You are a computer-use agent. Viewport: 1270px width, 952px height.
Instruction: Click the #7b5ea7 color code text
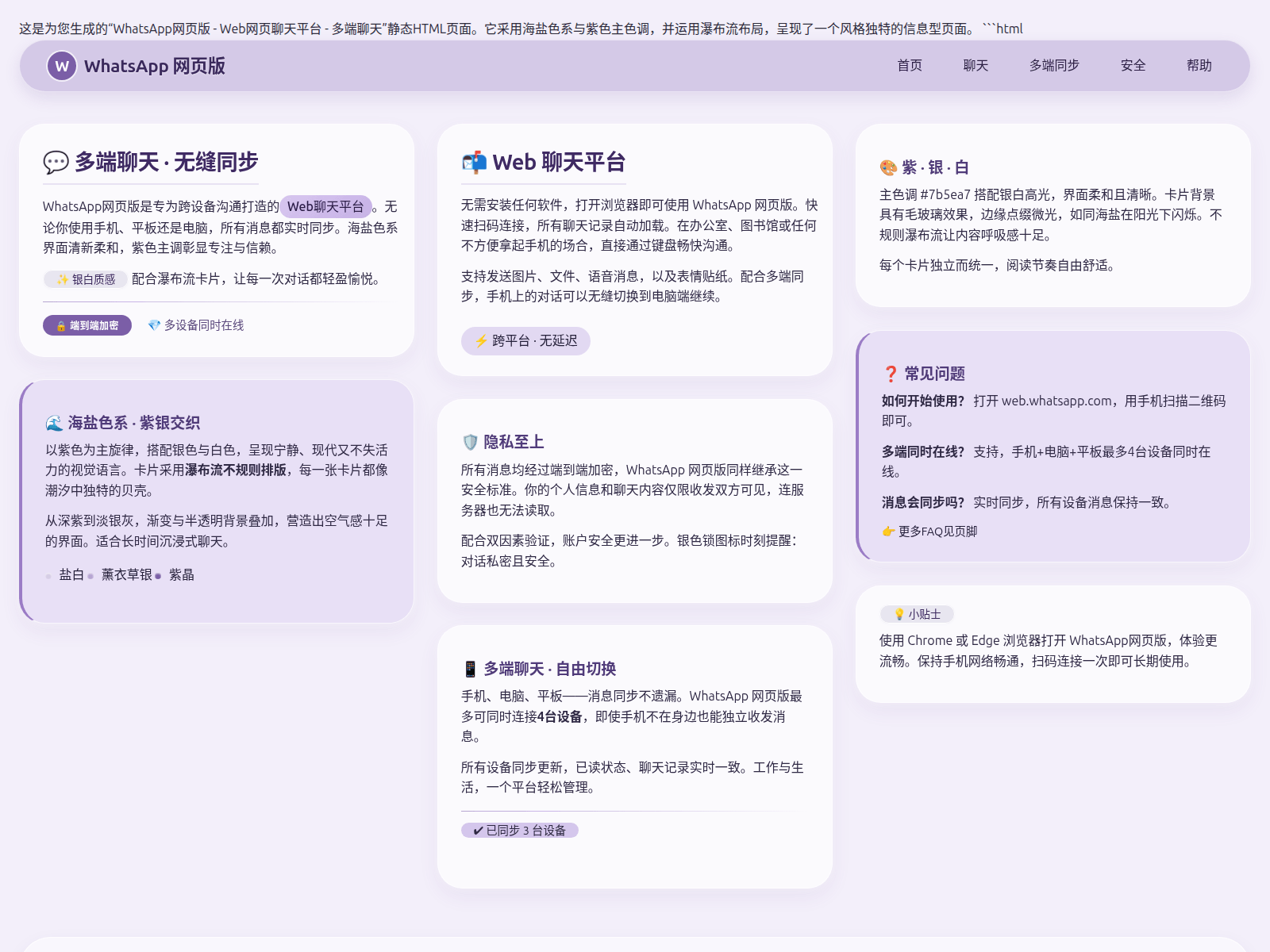[945, 194]
